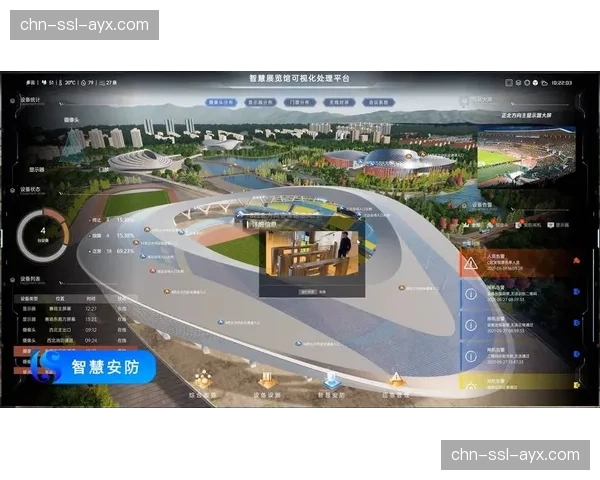Click the hexagon icon next to 设备列表
600x480 pixels.
tap(12, 280)
